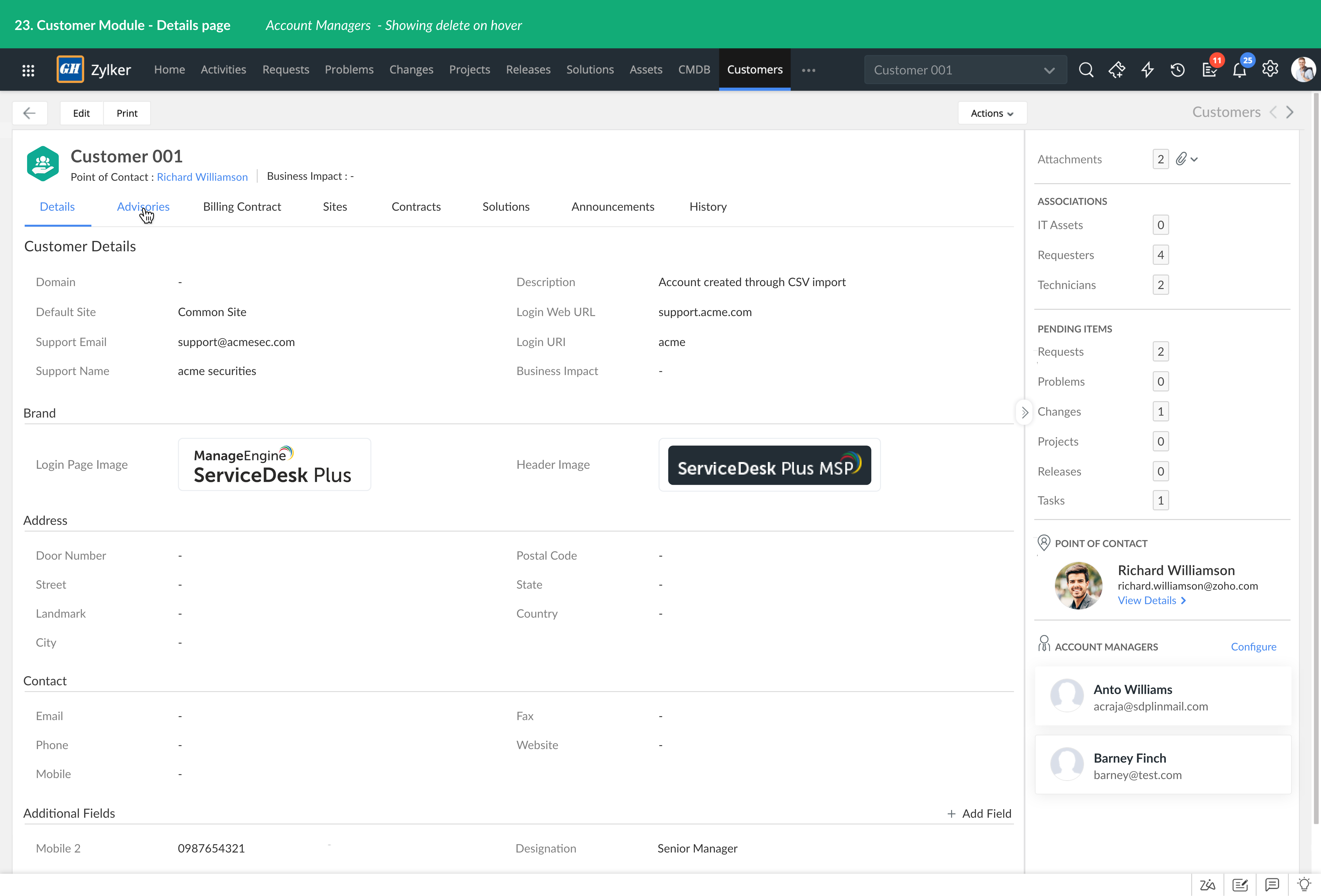Collapse the right side panel arrow
The width and height of the screenshot is (1321, 896).
[x=1024, y=412]
